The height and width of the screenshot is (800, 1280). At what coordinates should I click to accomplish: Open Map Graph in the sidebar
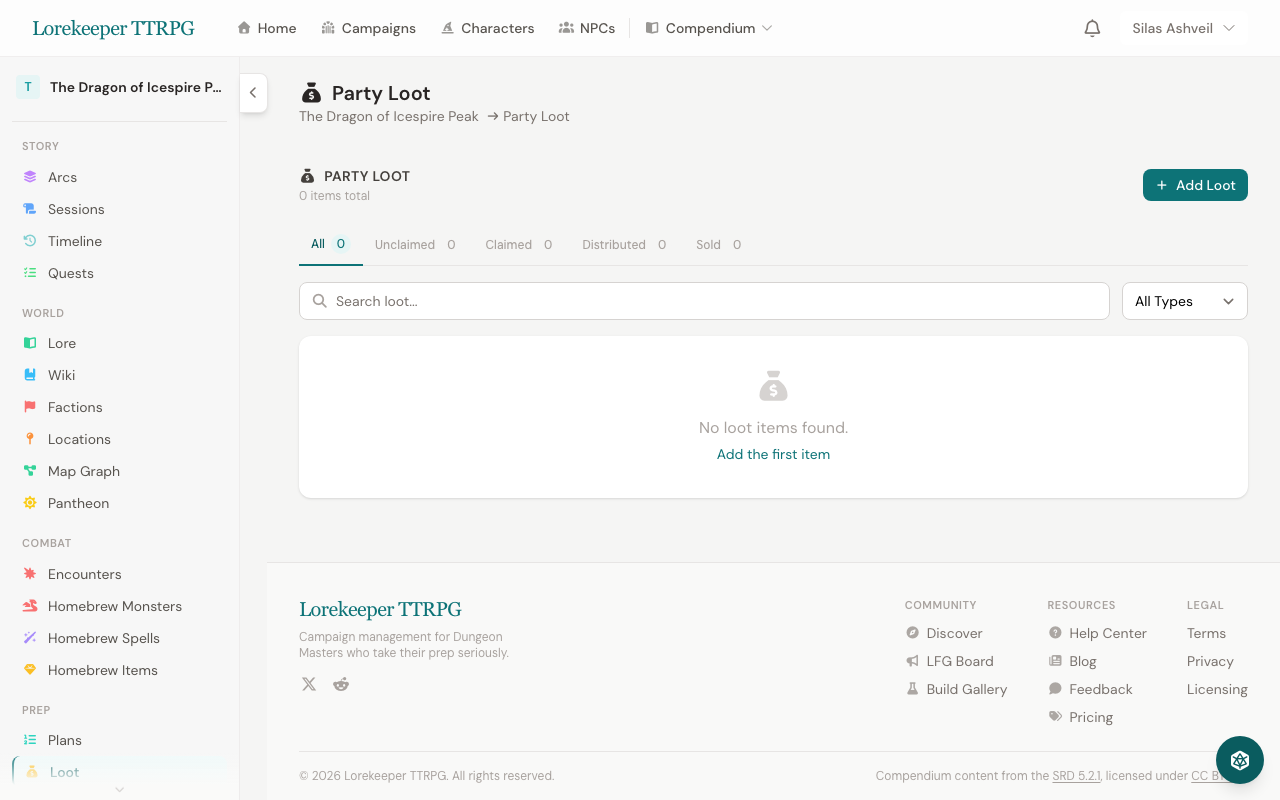click(83, 471)
